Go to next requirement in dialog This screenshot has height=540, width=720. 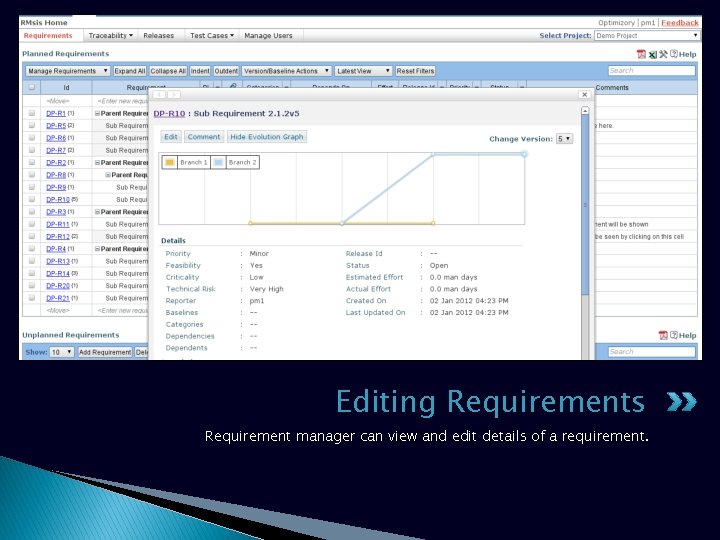(x=174, y=95)
